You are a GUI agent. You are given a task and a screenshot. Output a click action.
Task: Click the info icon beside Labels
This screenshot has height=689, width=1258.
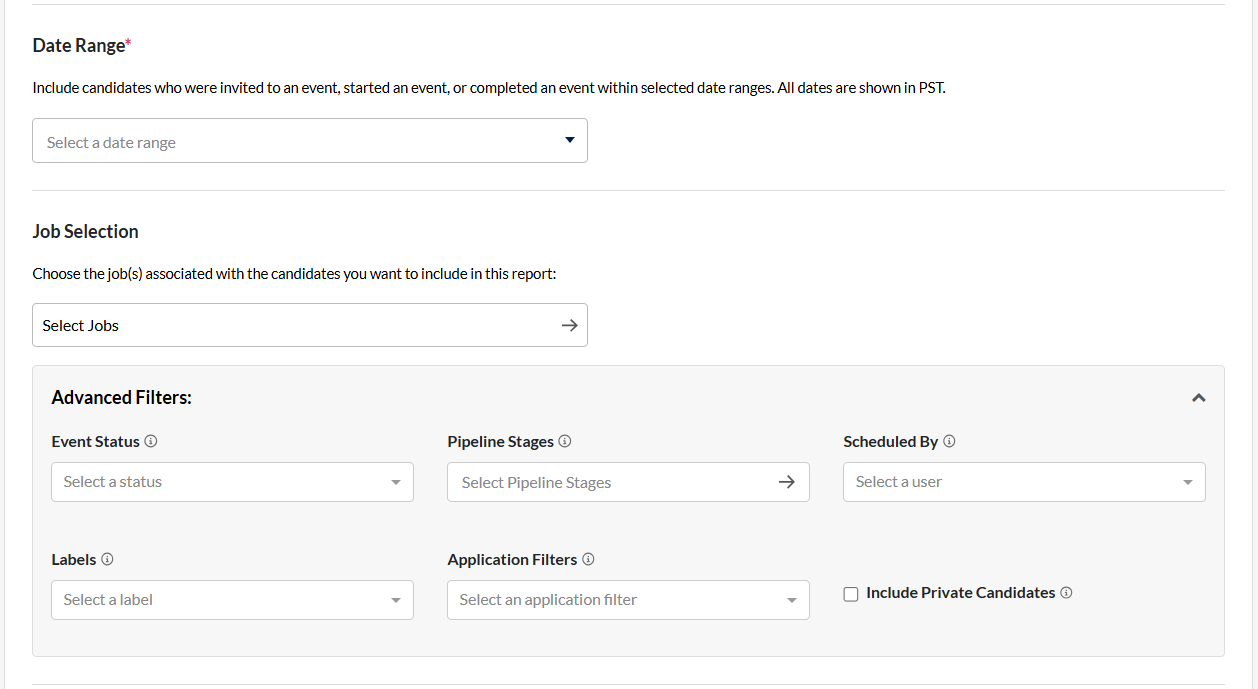tap(107, 559)
